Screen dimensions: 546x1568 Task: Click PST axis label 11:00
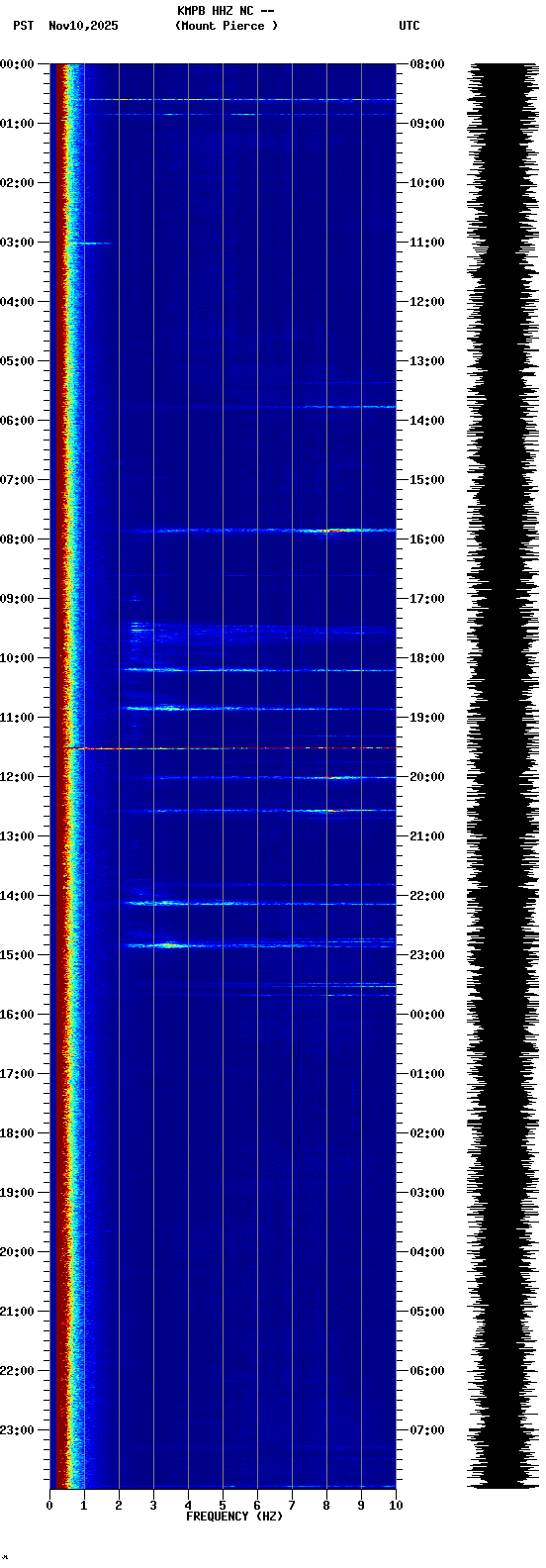pos(18,718)
